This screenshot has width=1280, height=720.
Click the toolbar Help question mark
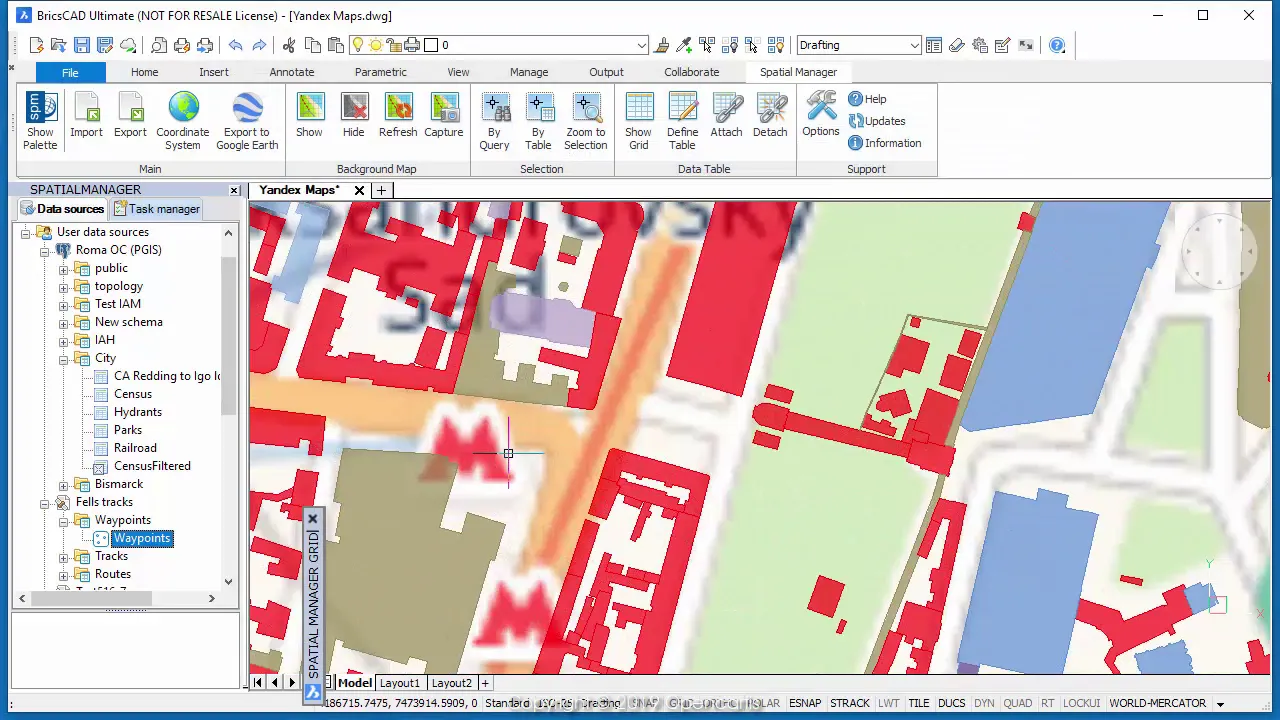click(x=1057, y=45)
